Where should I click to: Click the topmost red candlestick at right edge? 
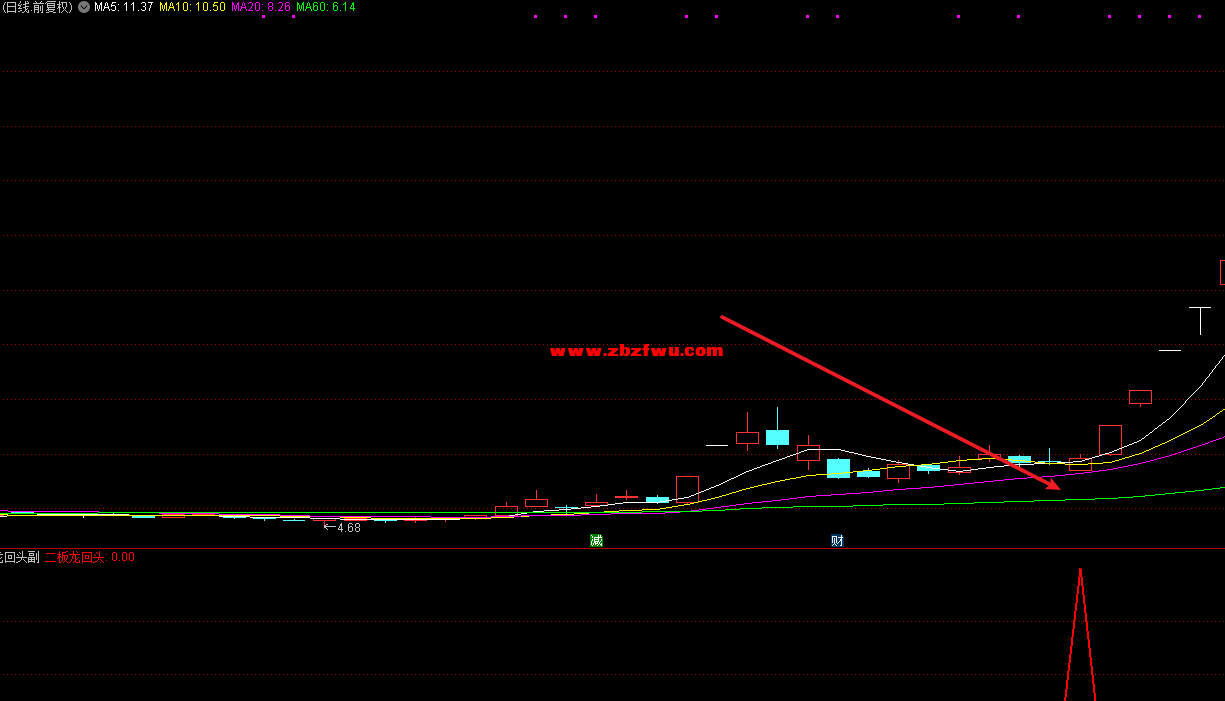(1221, 272)
